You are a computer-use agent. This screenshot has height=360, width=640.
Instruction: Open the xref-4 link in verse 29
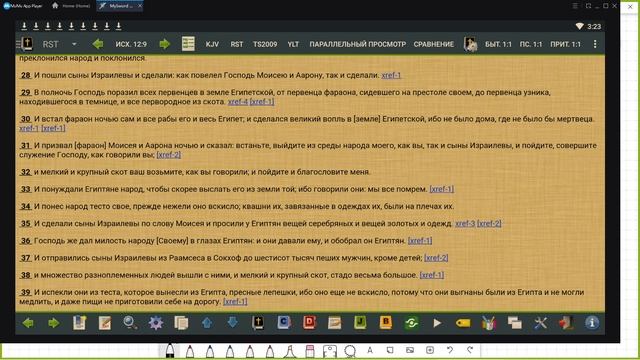click(x=238, y=101)
